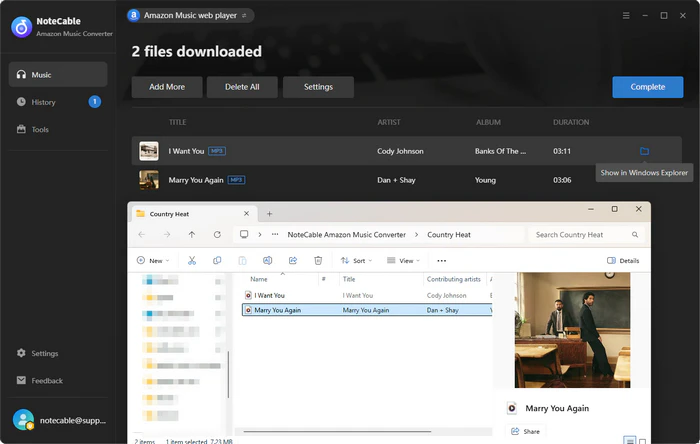Click the Delete trash icon in Explorer
This screenshot has height=444, width=700.
coord(318,261)
